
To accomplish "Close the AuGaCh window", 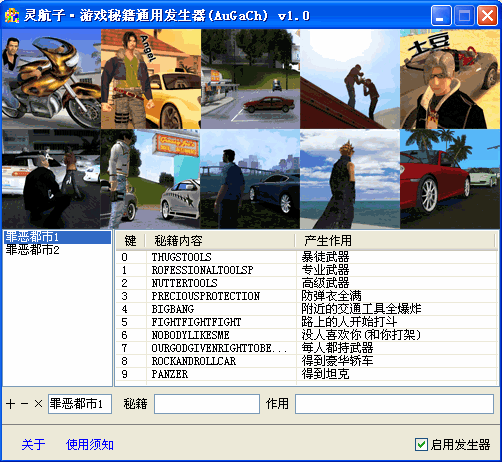I will [x=487, y=16].
